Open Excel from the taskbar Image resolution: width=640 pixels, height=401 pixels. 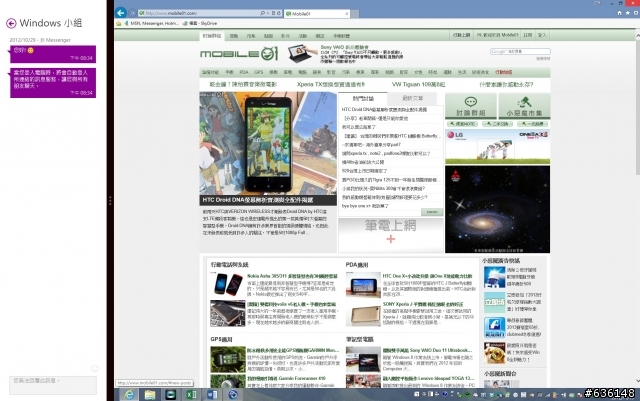tap(191, 394)
